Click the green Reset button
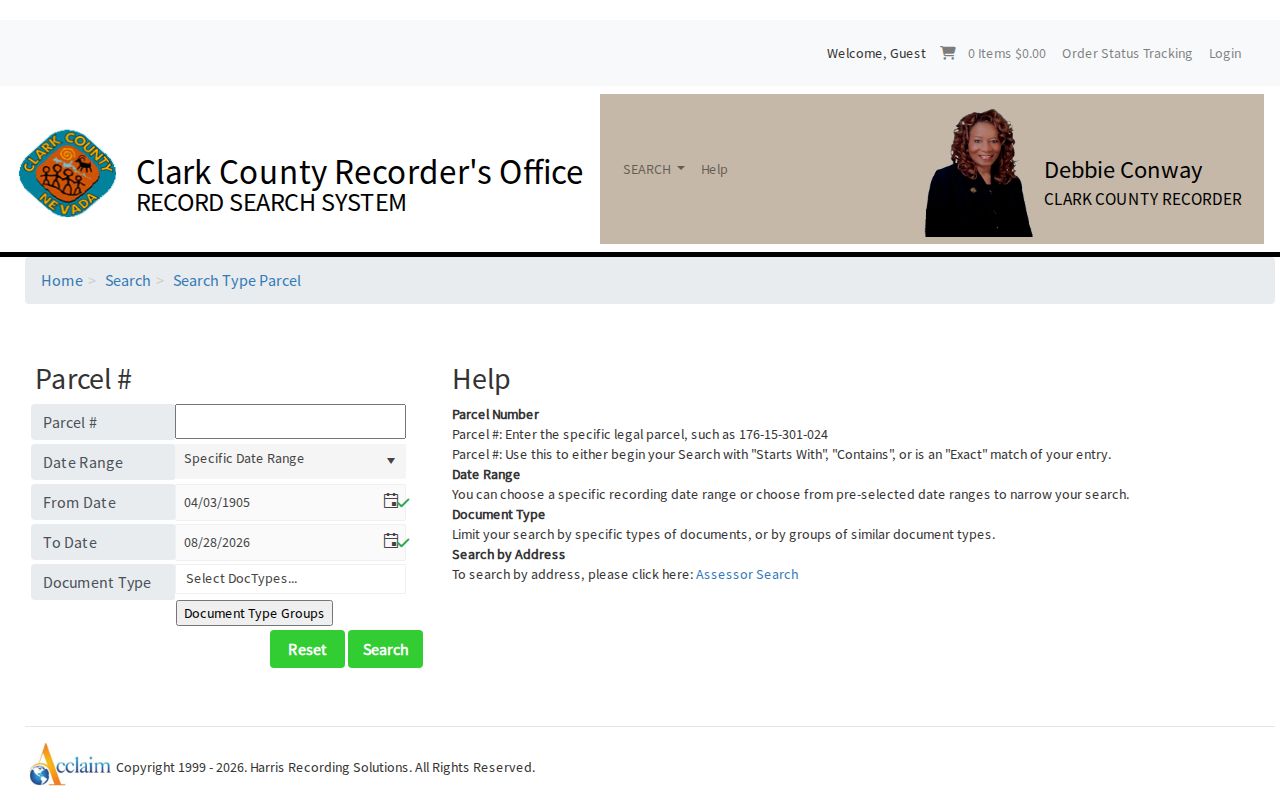 307,649
